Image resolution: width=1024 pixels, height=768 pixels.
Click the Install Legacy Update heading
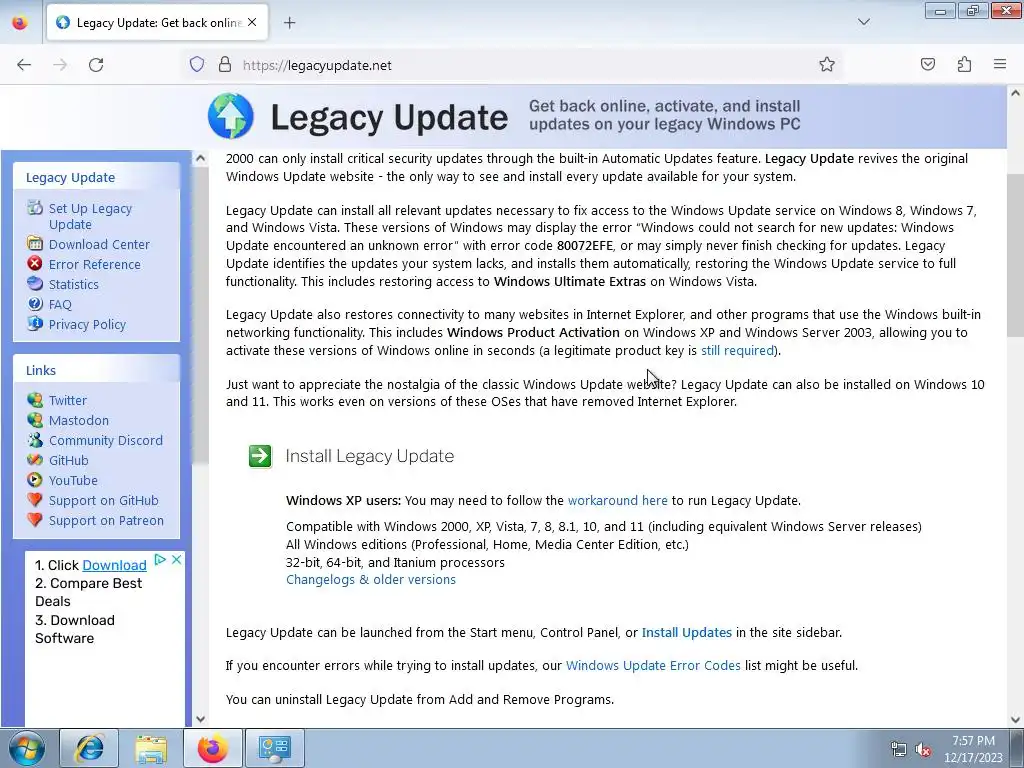pyautogui.click(x=370, y=456)
